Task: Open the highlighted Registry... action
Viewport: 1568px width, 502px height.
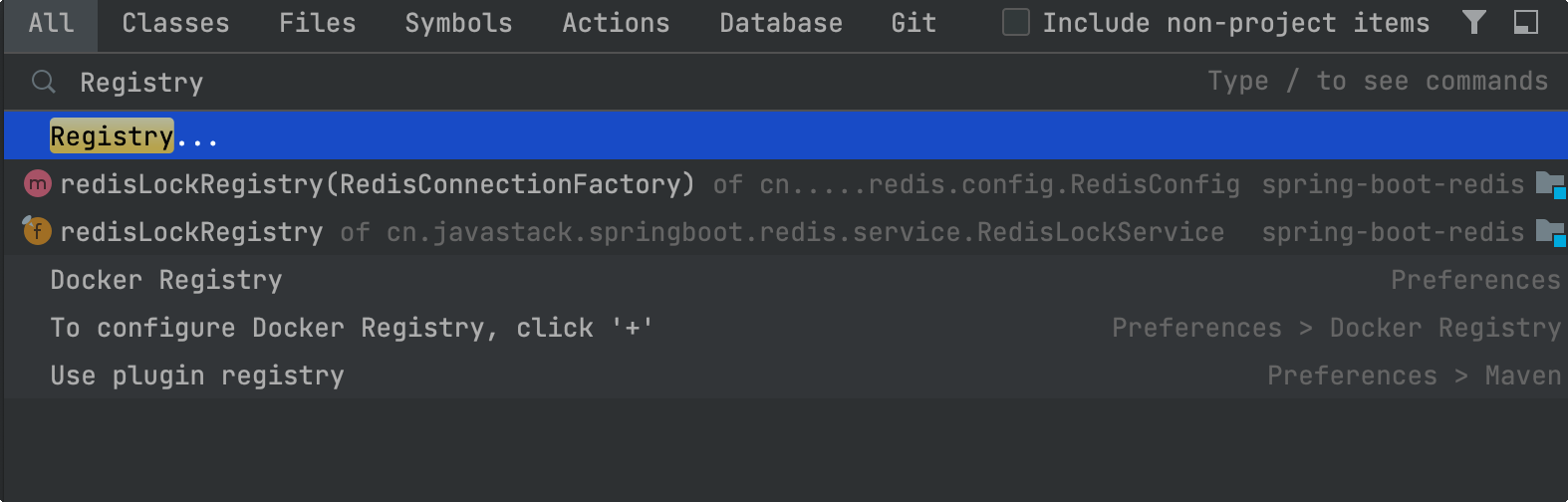Action: pos(133,136)
